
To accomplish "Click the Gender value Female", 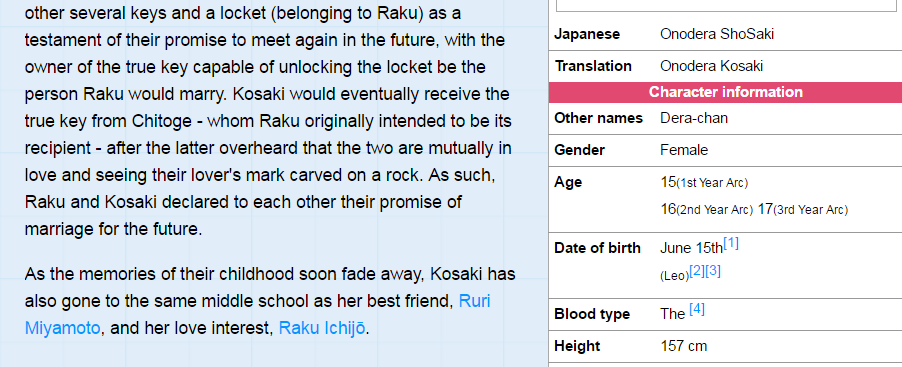I will pyautogui.click(x=684, y=150).
